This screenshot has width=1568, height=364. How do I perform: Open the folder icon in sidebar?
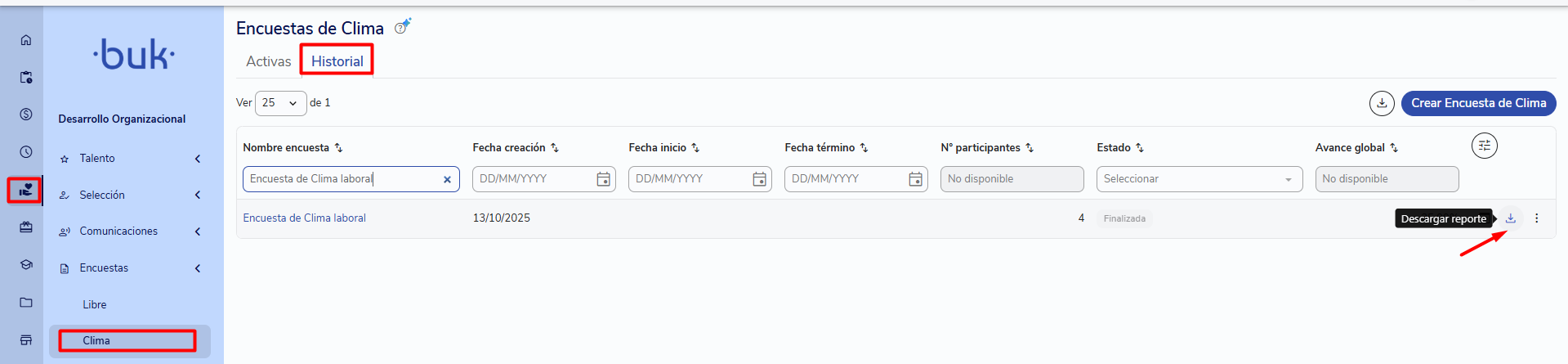click(26, 302)
